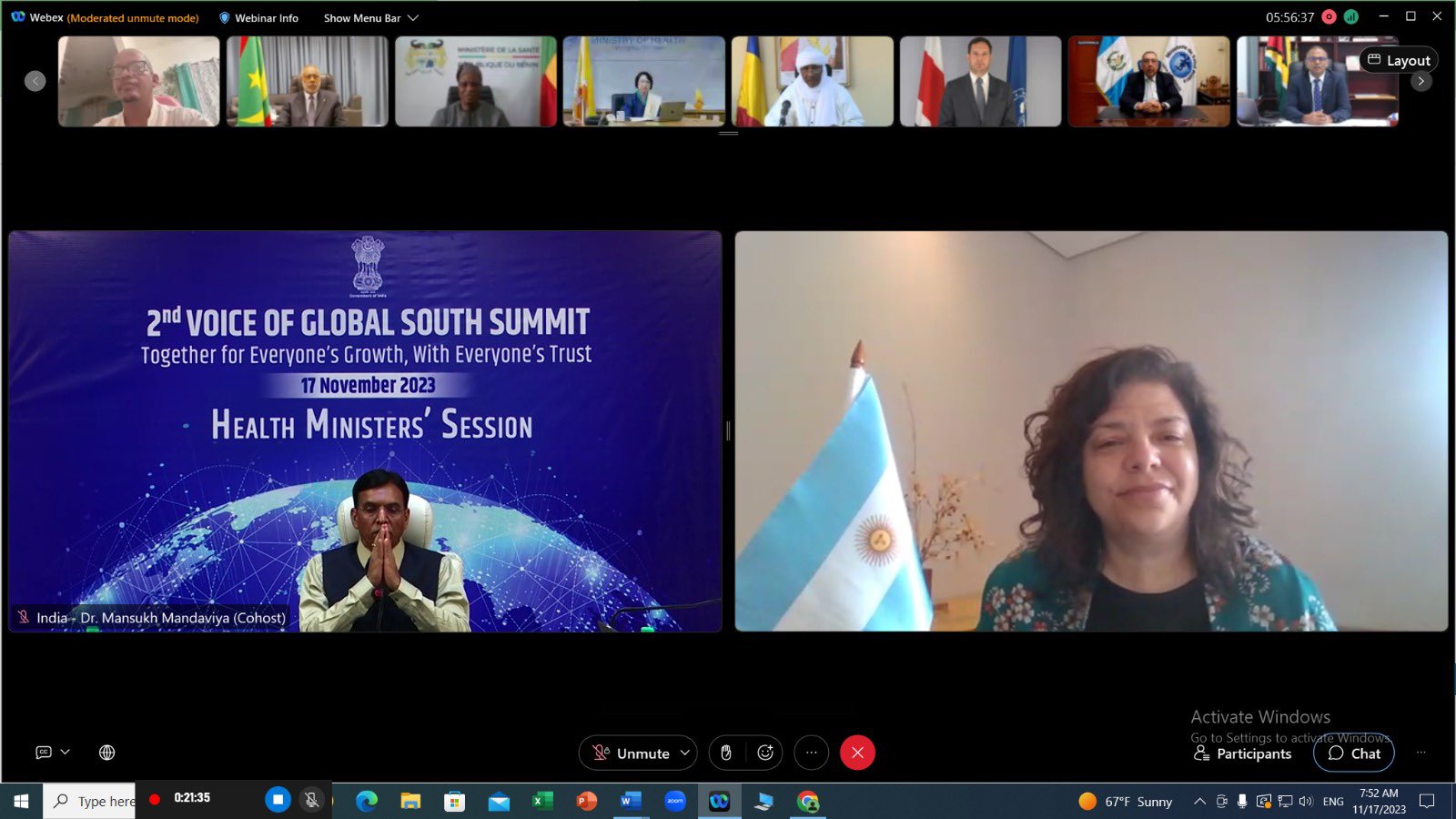The image size is (1456, 819).
Task: Open Excel from the taskbar
Action: coord(542,801)
